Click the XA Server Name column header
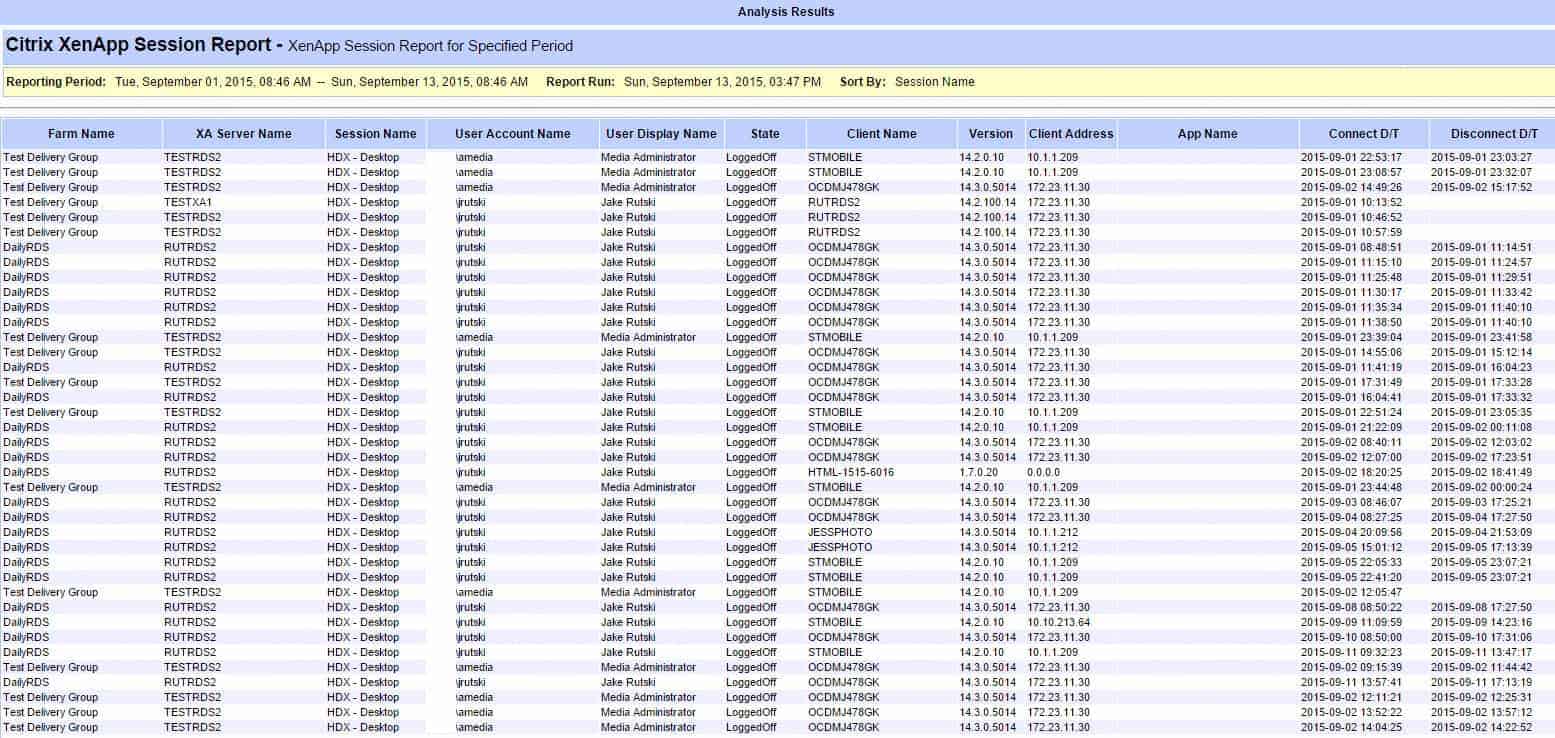 coord(243,134)
